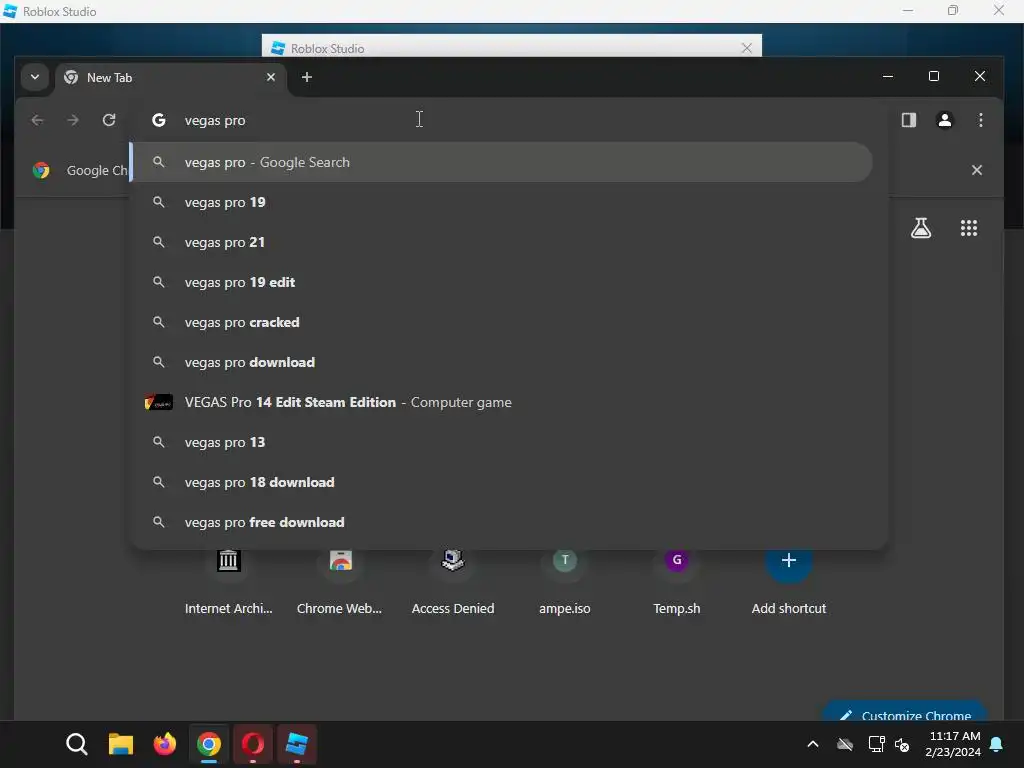Open the Access Denied shortcut
This screenshot has width=1024, height=768.
tap(453, 581)
